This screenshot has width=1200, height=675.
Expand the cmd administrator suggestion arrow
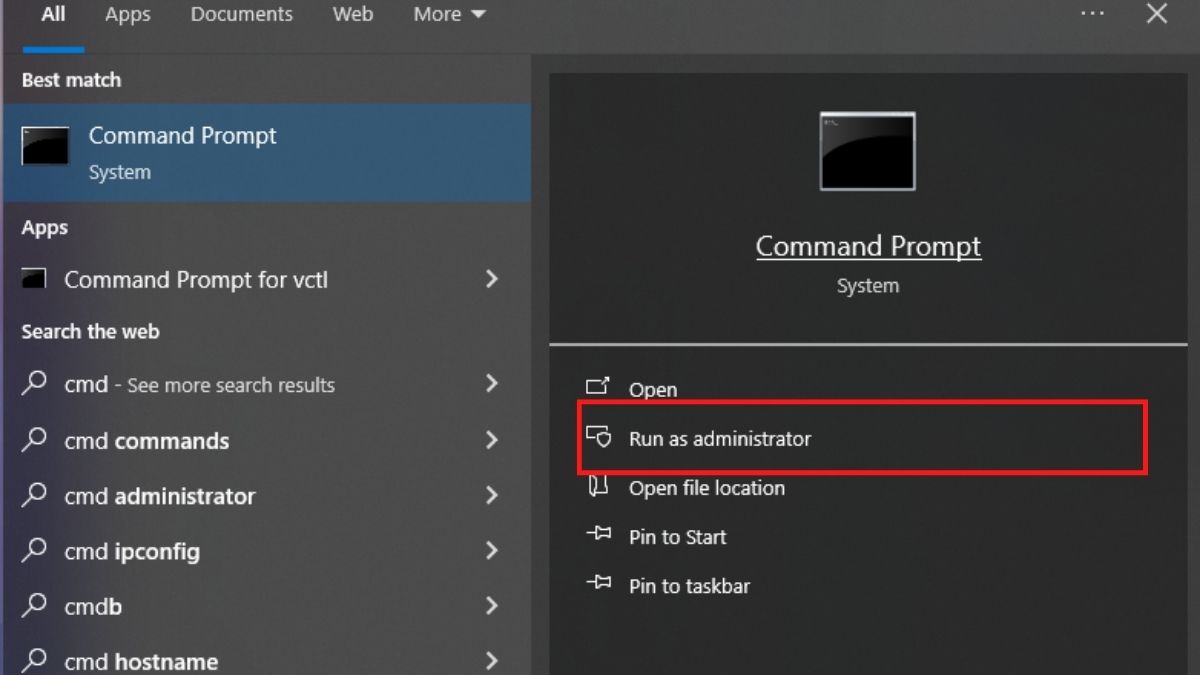coord(491,494)
